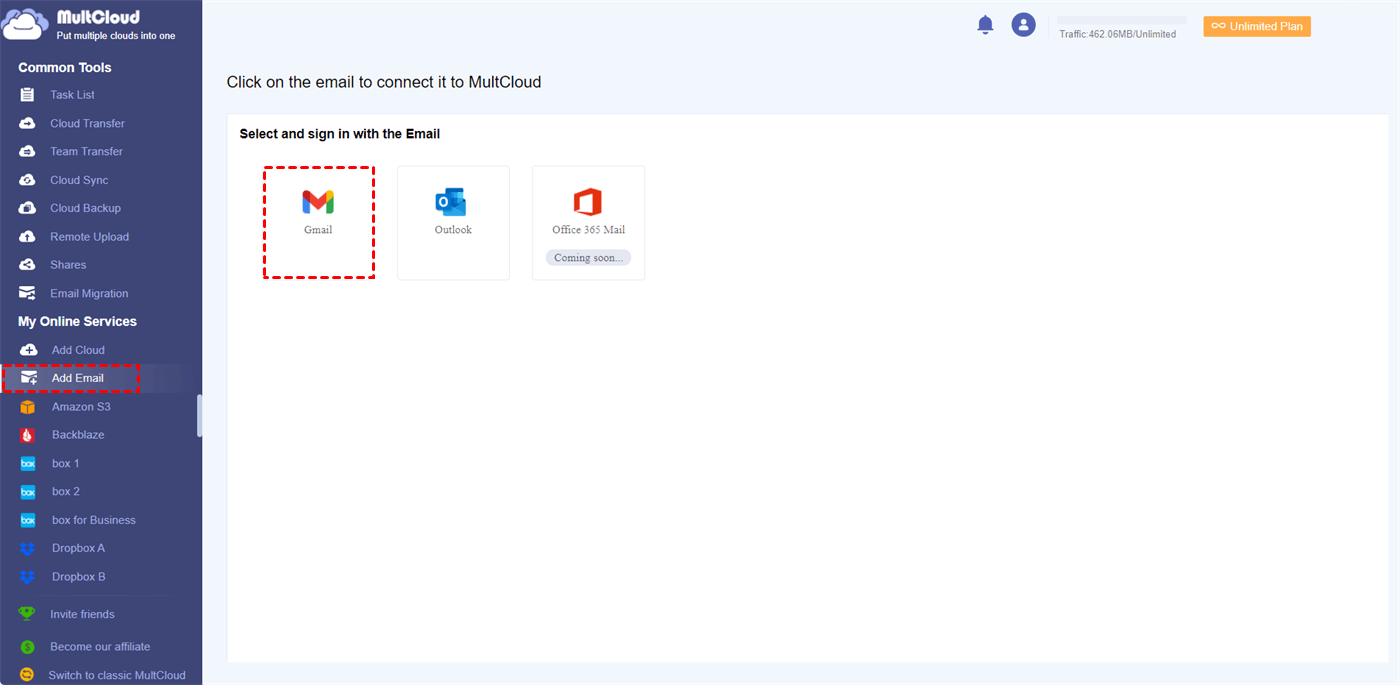The width and height of the screenshot is (1400, 685).
Task: Click the Outlook logo
Action: [x=451, y=202]
